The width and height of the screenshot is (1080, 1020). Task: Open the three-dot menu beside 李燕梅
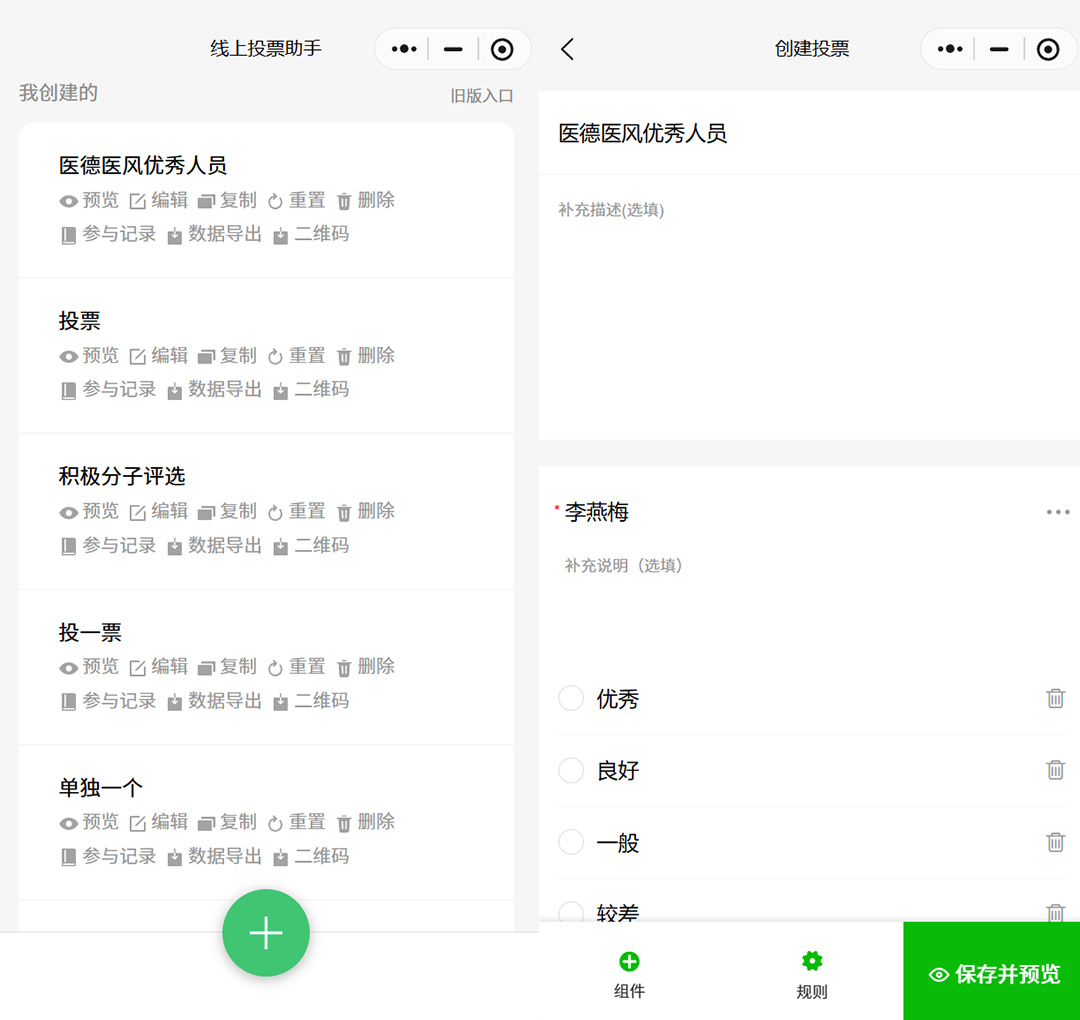coord(1057,512)
